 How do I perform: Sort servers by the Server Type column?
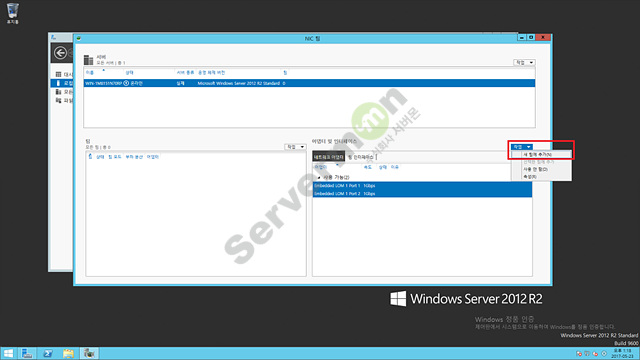coord(185,73)
